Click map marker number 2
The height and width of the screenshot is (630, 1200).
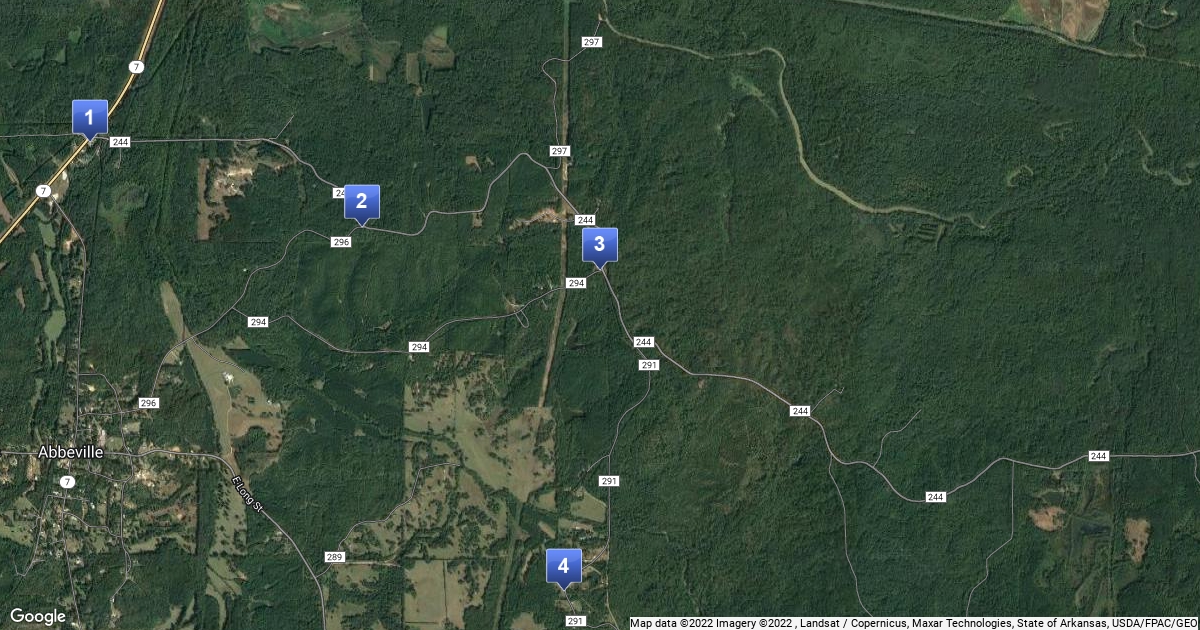click(362, 203)
